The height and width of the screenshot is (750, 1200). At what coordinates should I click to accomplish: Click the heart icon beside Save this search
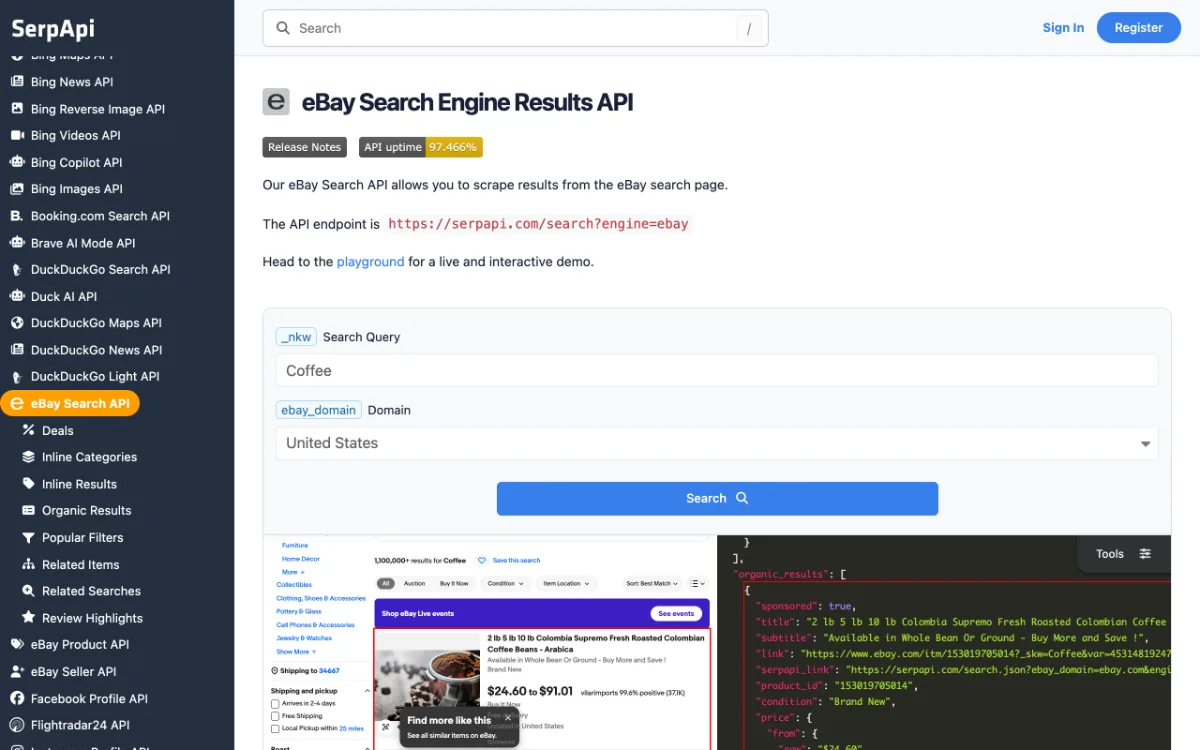pyautogui.click(x=482, y=560)
